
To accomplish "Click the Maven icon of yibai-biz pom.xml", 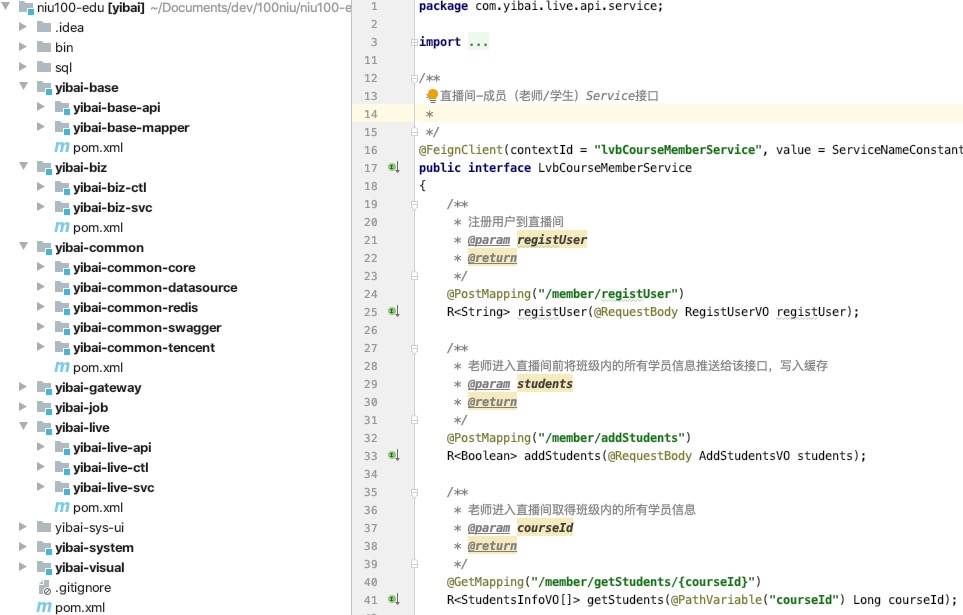I will pos(62,227).
